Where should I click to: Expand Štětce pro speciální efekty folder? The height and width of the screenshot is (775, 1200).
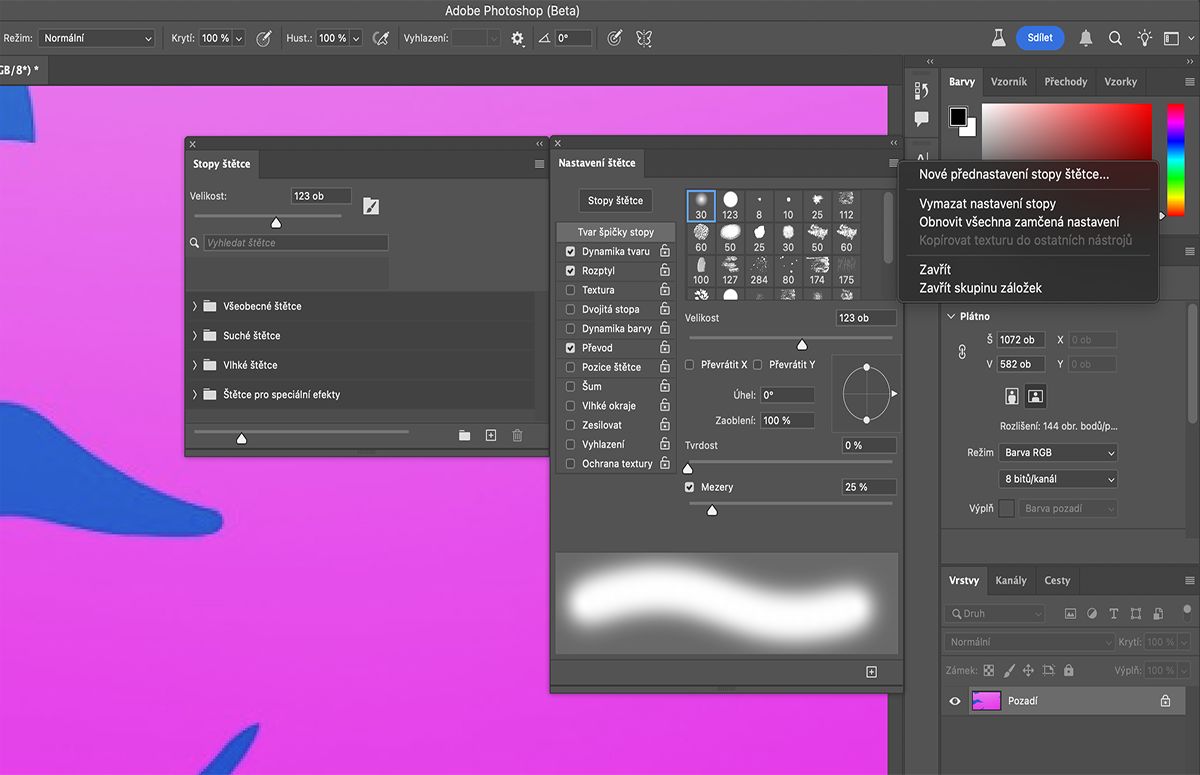click(x=195, y=394)
